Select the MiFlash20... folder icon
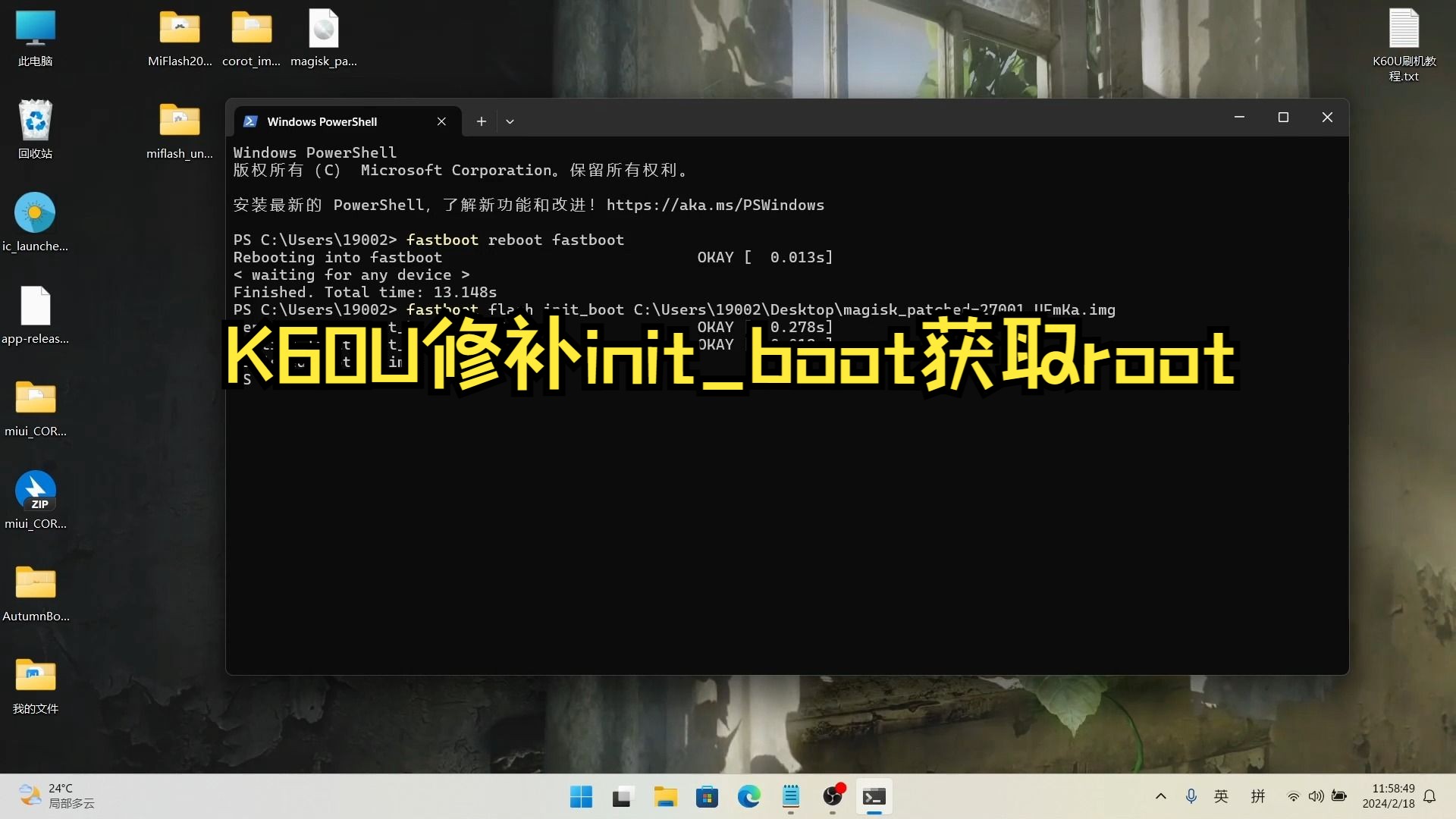1456x819 pixels. tap(180, 38)
